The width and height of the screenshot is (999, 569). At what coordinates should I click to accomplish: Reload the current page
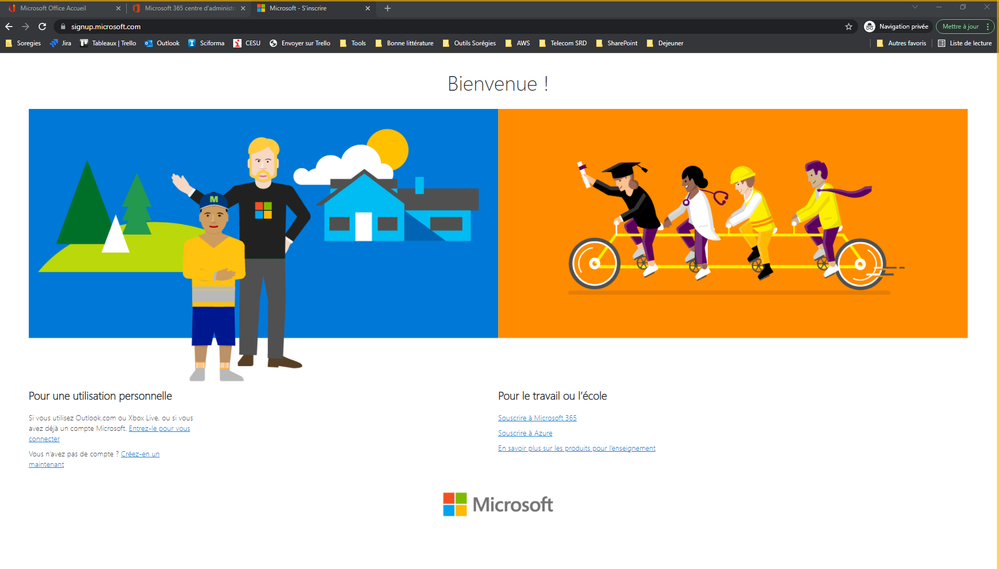tap(42, 27)
